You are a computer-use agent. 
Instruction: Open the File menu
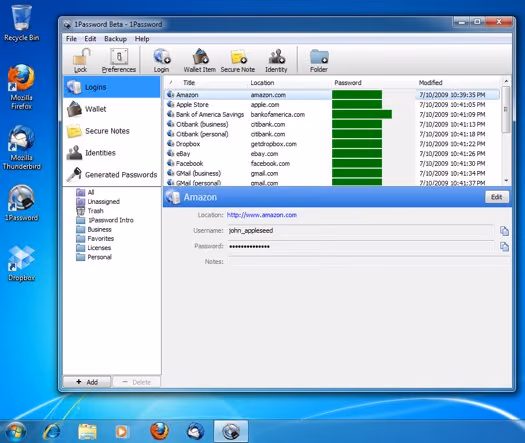click(71, 39)
